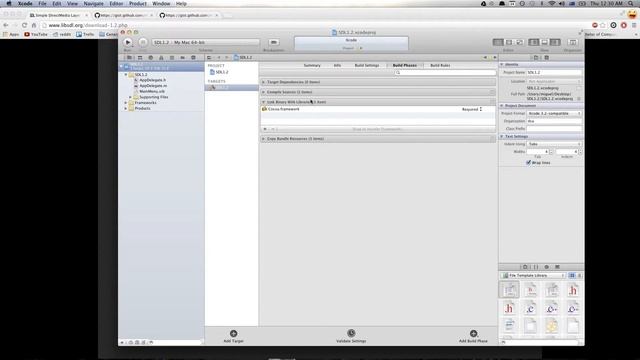Open the Code Snippet library icon
640x360 pixels.
(536, 267)
